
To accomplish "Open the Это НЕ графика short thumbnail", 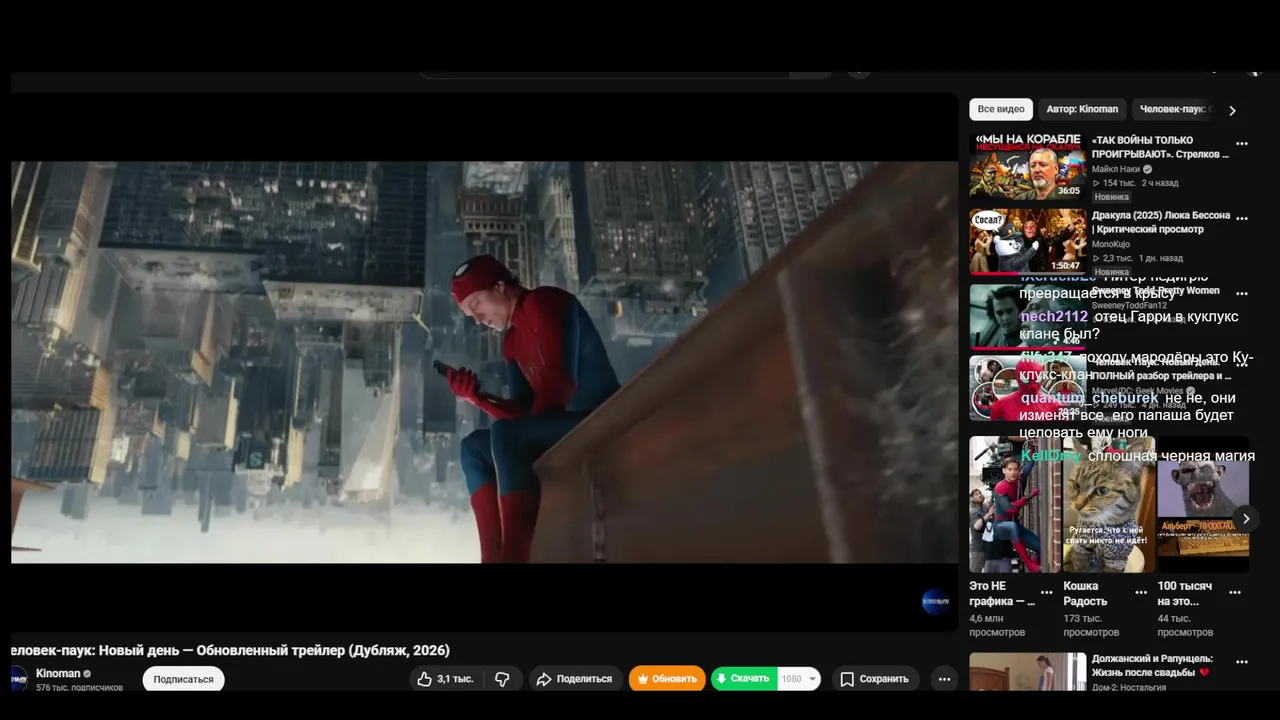I will click(x=1015, y=504).
